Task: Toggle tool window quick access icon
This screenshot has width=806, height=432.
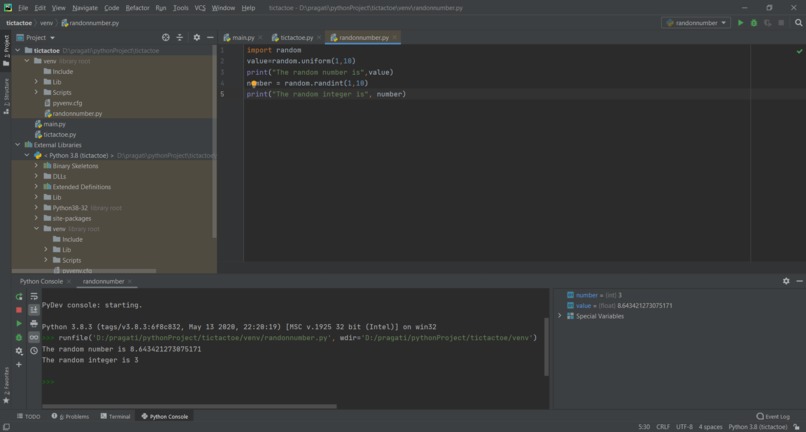Action: tap(6, 427)
